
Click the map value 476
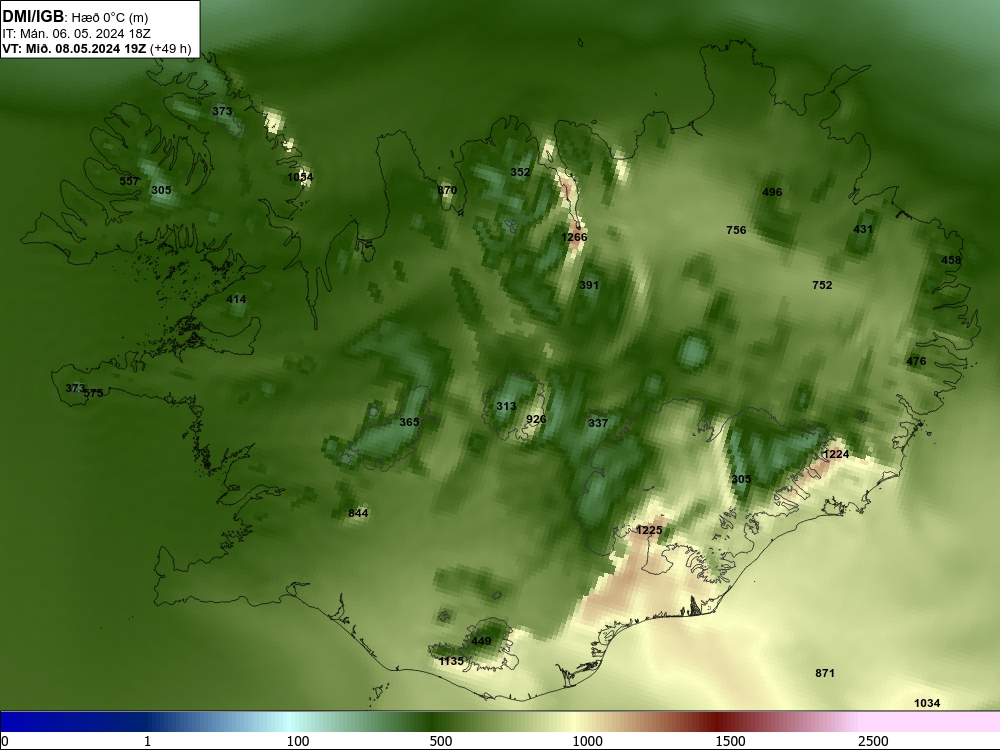(x=916, y=361)
